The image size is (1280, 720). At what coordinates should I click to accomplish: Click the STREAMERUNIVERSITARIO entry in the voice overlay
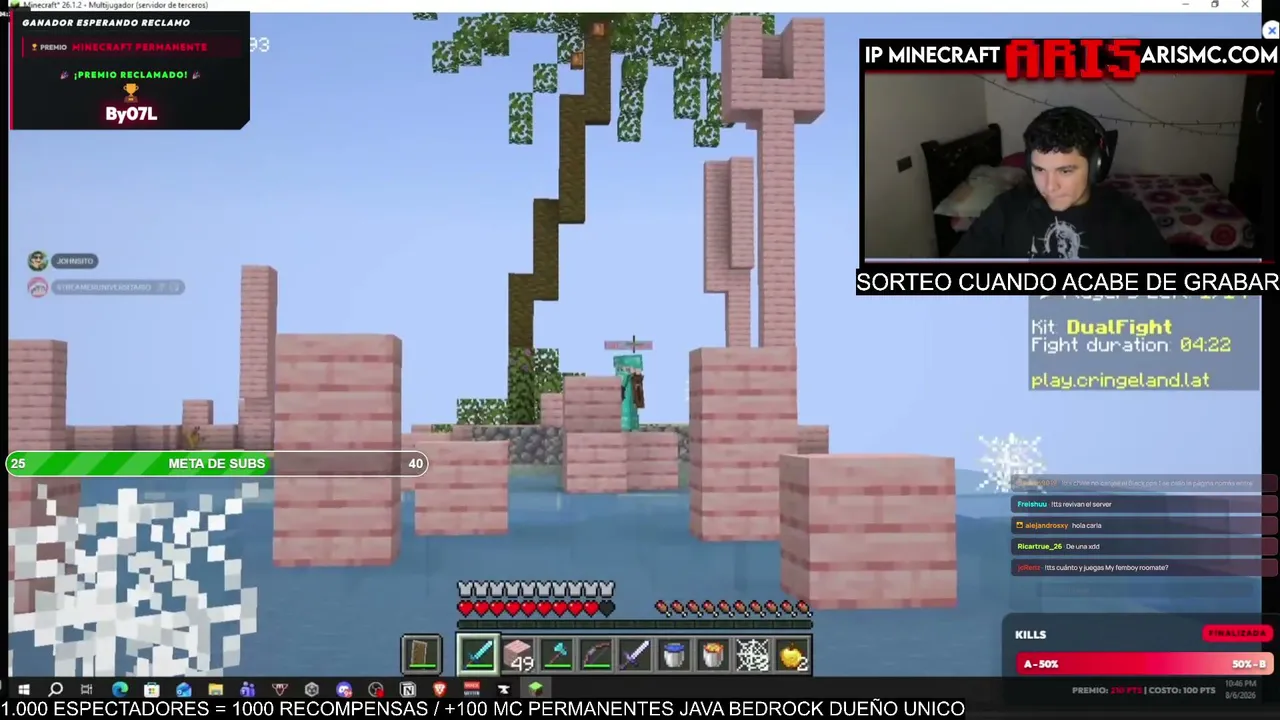pyautogui.click(x=106, y=287)
